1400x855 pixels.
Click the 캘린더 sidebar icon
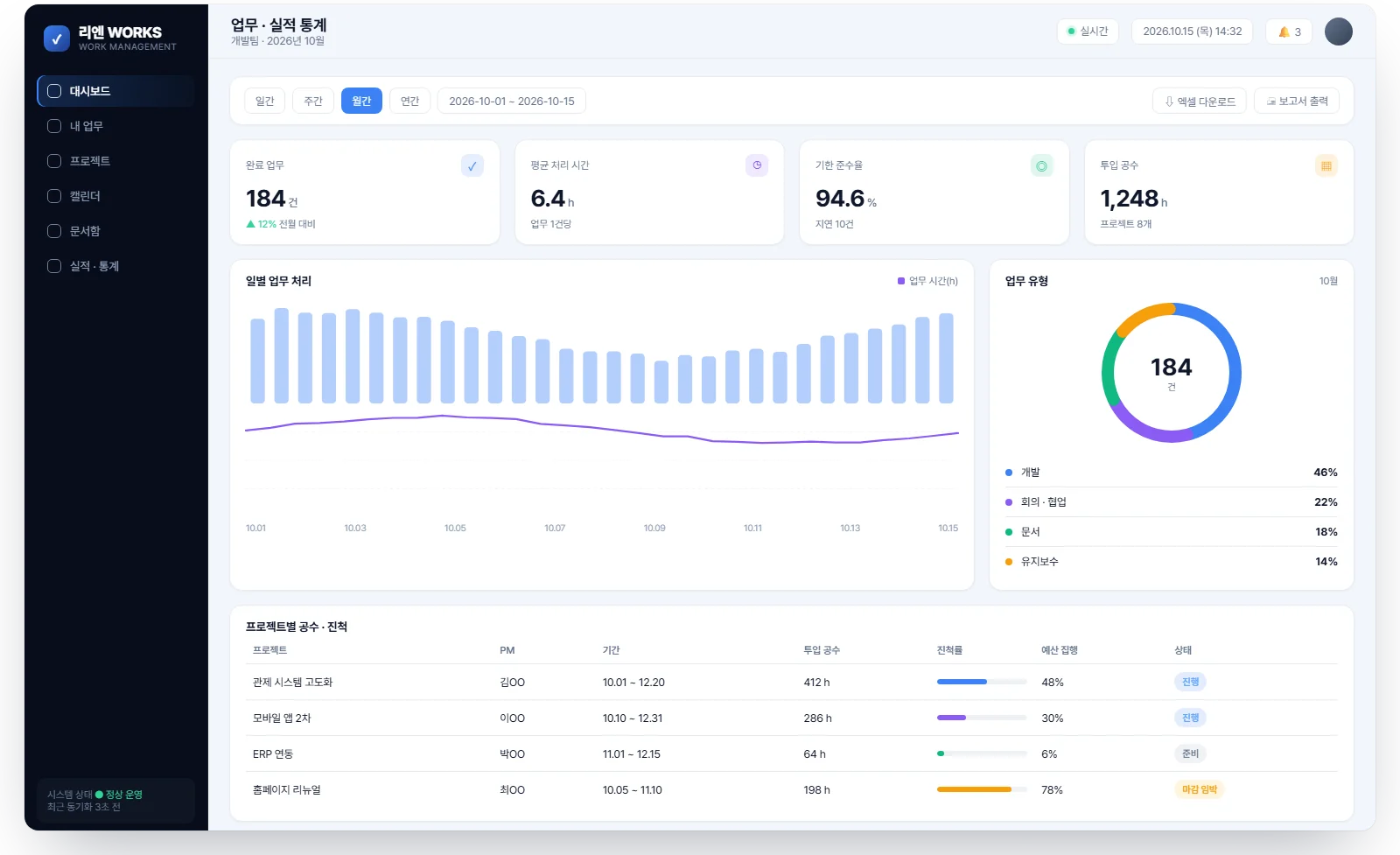point(54,196)
